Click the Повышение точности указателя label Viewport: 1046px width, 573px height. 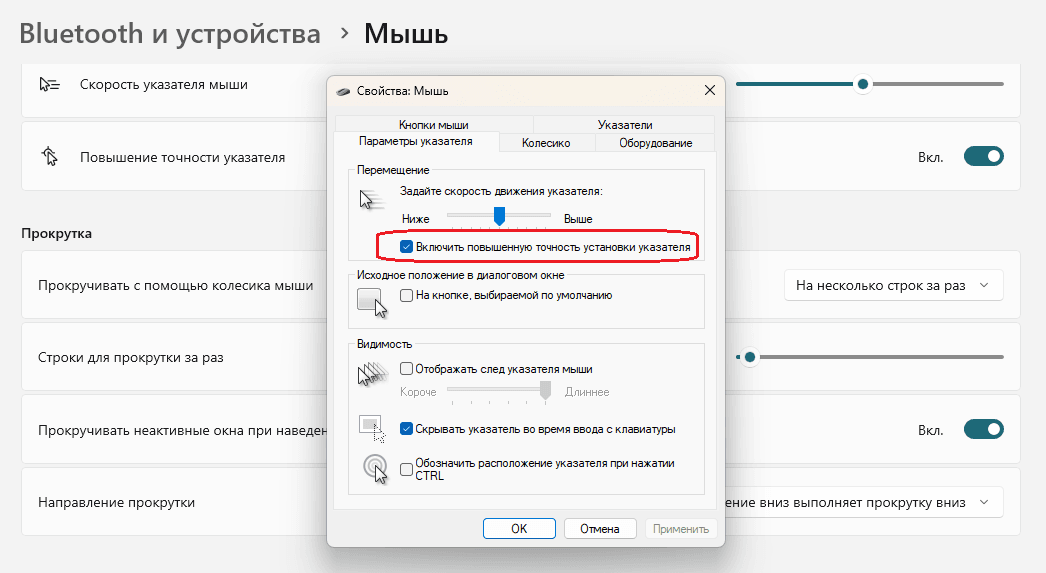pos(183,157)
